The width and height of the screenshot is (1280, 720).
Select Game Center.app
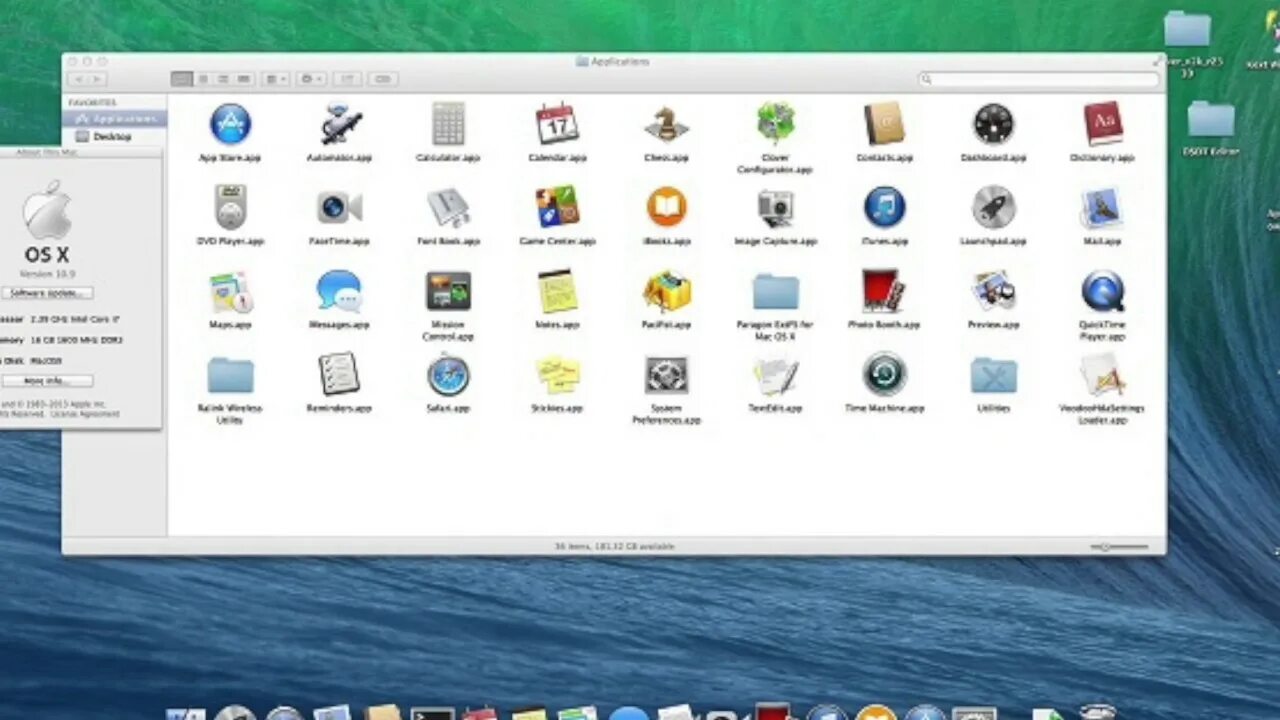point(557,208)
